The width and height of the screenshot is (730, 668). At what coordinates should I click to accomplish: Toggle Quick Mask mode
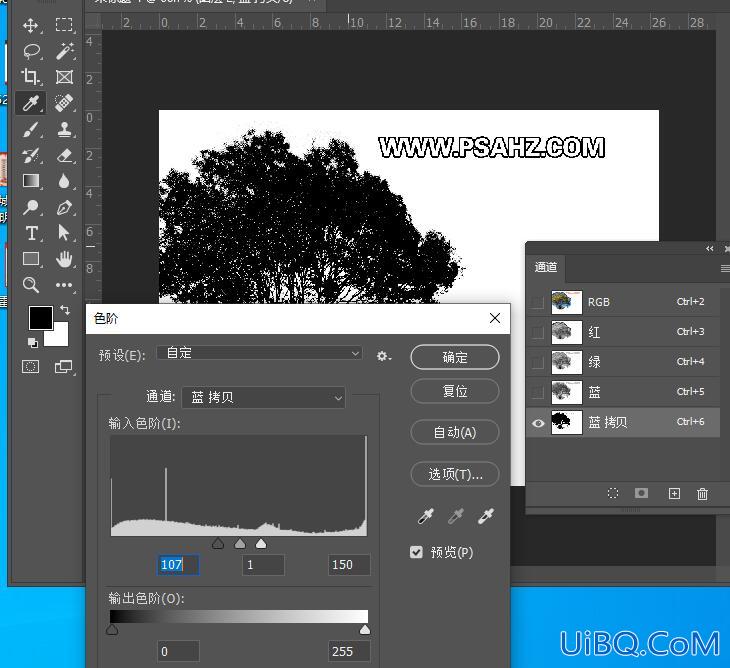click(31, 367)
